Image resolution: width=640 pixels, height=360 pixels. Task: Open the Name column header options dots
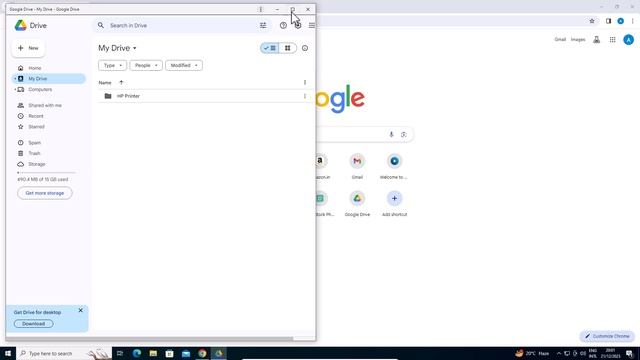tap(304, 82)
